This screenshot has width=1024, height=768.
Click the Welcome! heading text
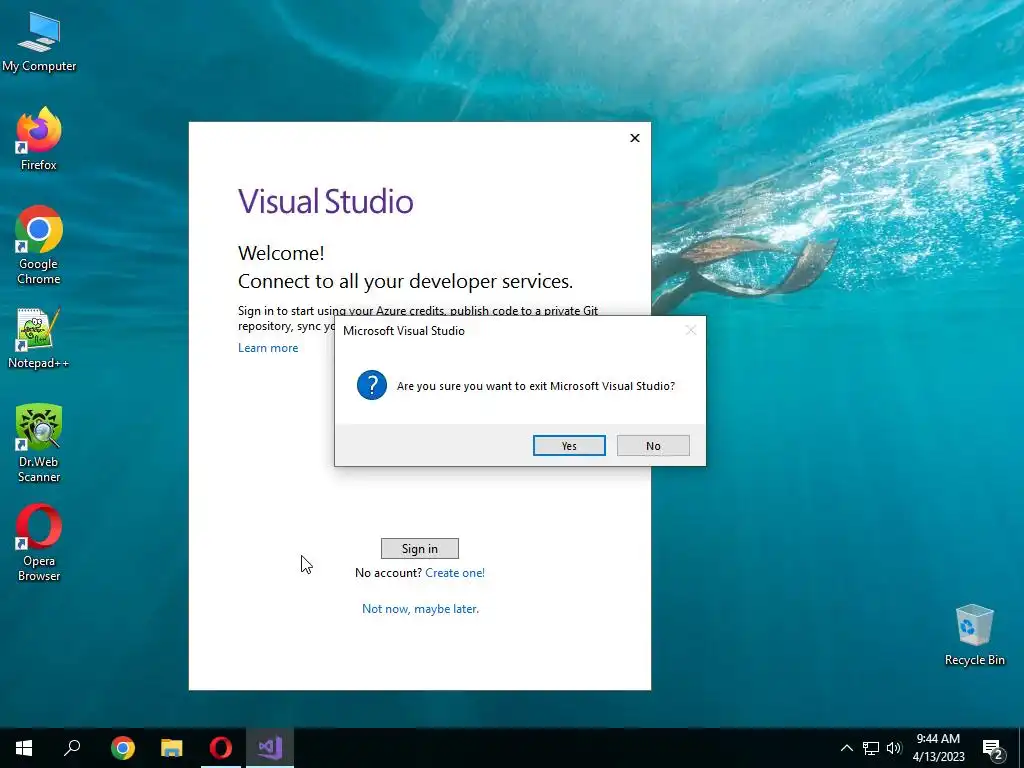click(x=281, y=253)
